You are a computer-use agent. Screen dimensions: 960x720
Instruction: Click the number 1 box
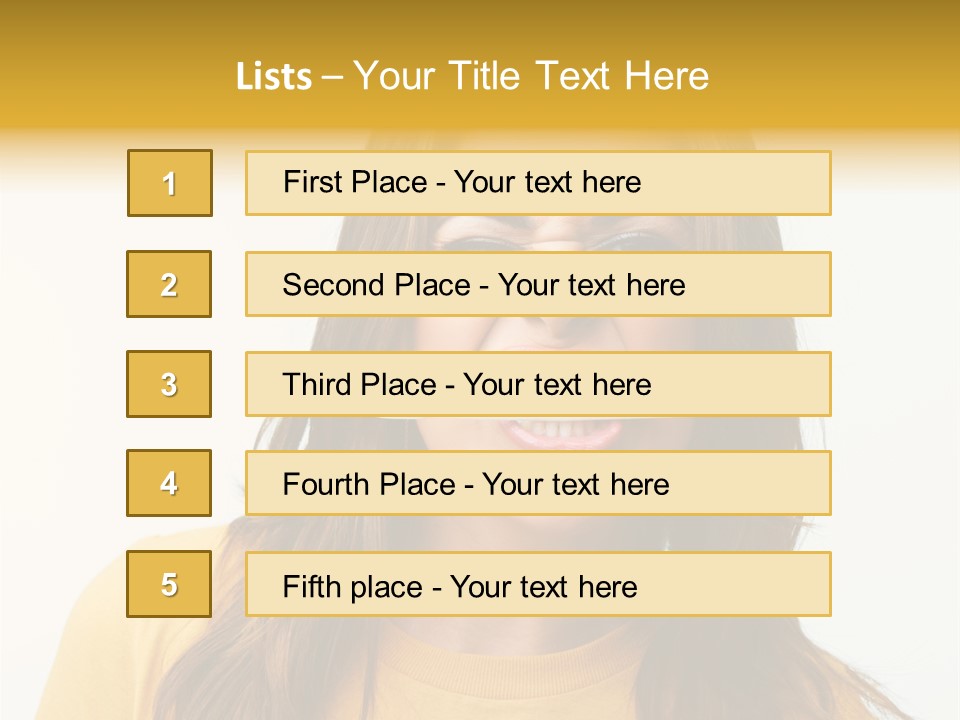tap(170, 183)
